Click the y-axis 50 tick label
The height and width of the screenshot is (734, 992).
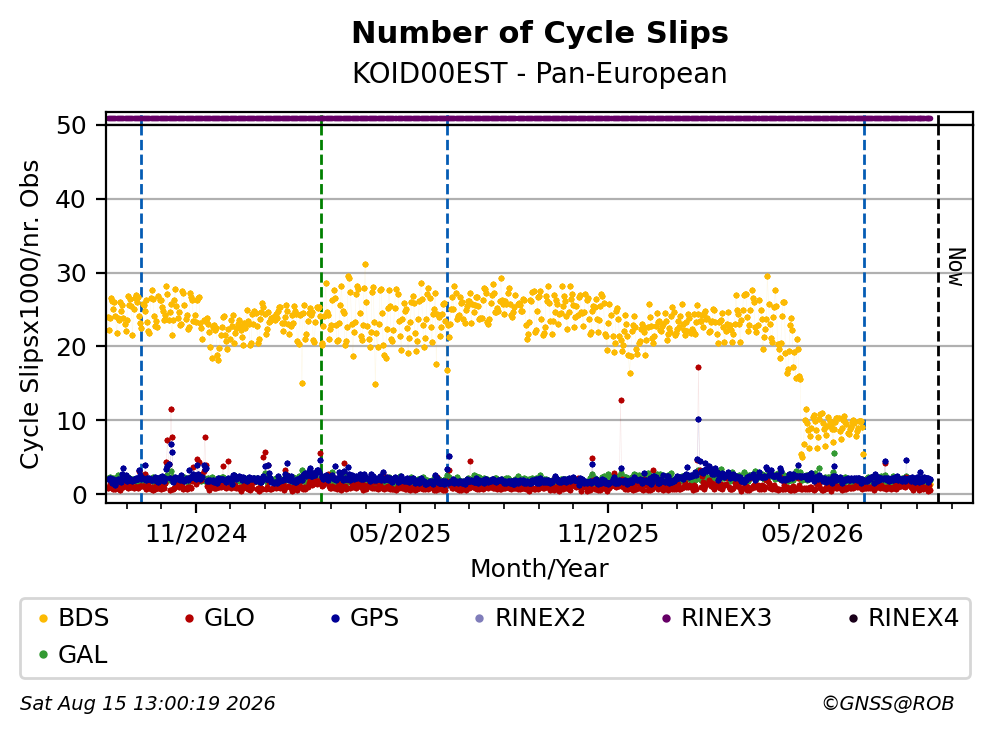pyautogui.click(x=71, y=125)
